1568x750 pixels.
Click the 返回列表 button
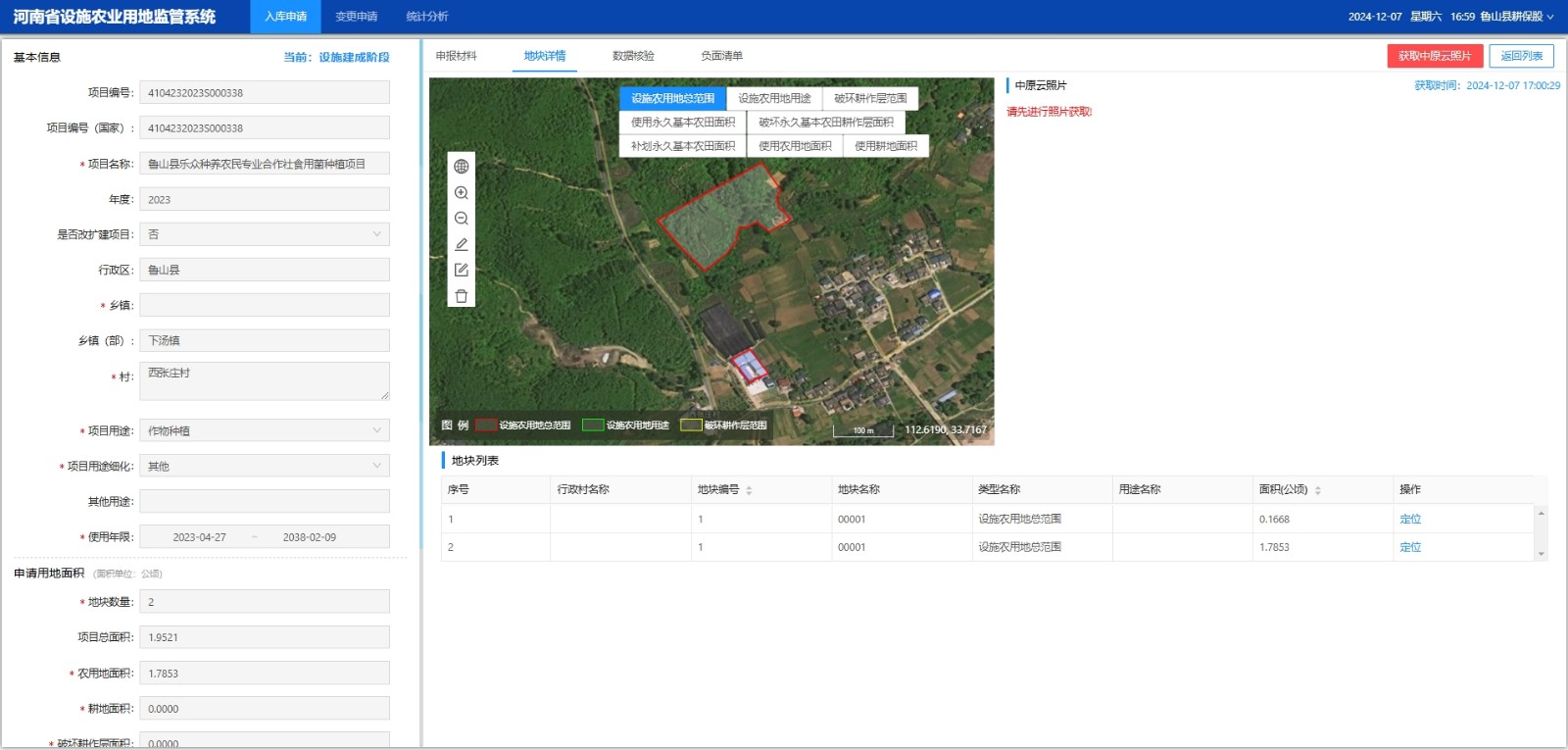pos(1522,56)
